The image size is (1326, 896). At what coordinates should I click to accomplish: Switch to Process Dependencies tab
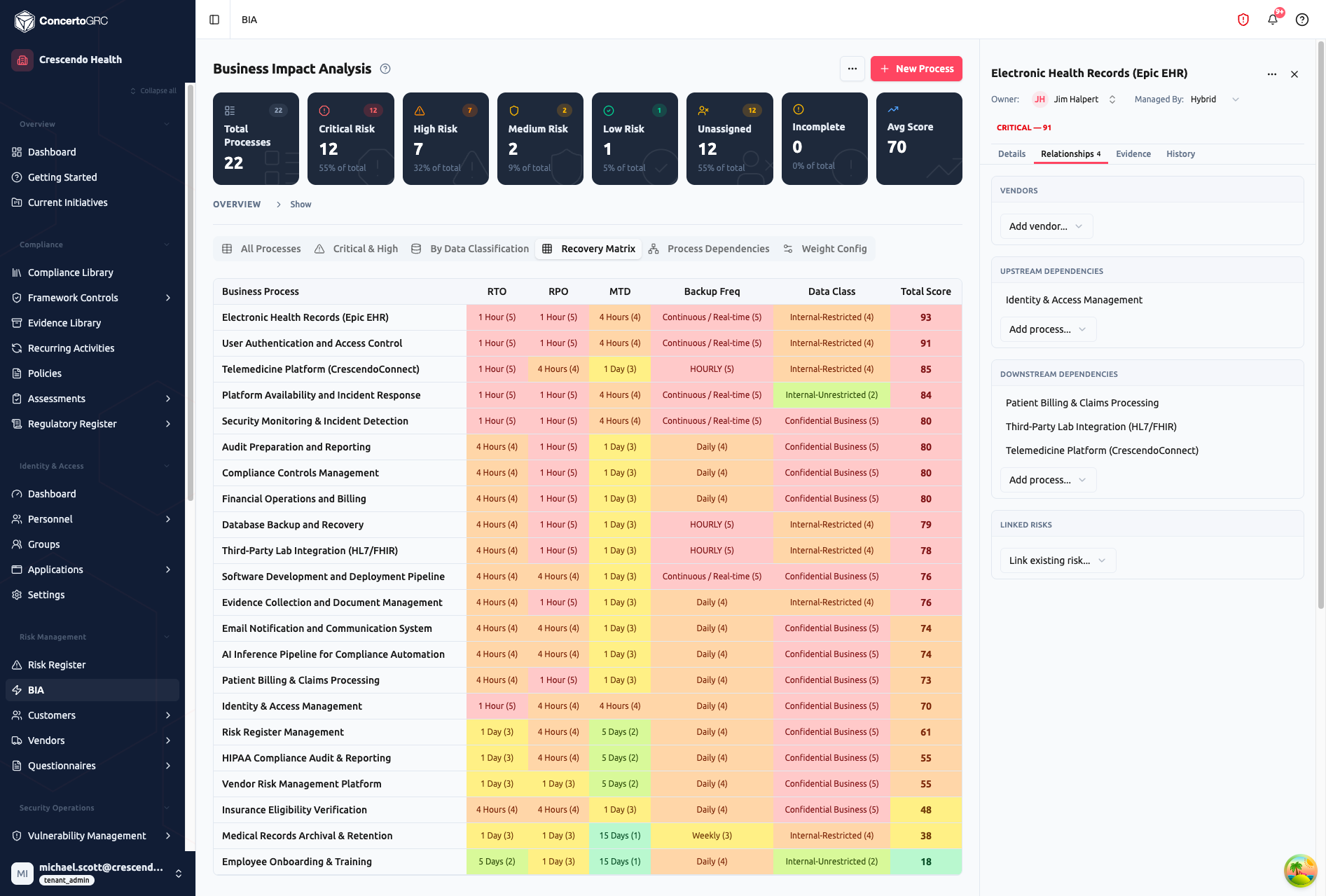pyautogui.click(x=709, y=249)
